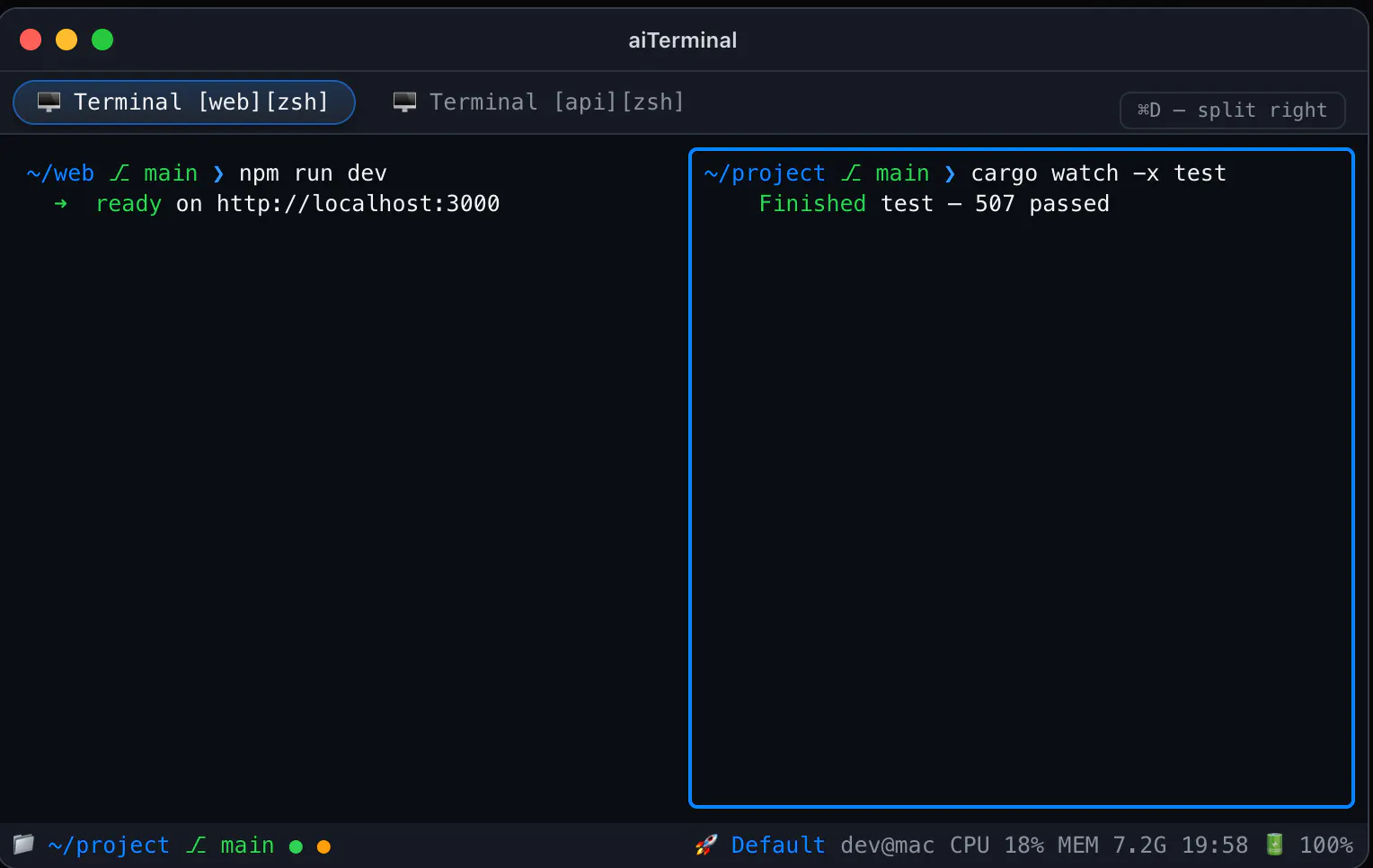1373x868 pixels.
Task: Click 'main' branch name in left pane prompt
Action: pos(171,173)
